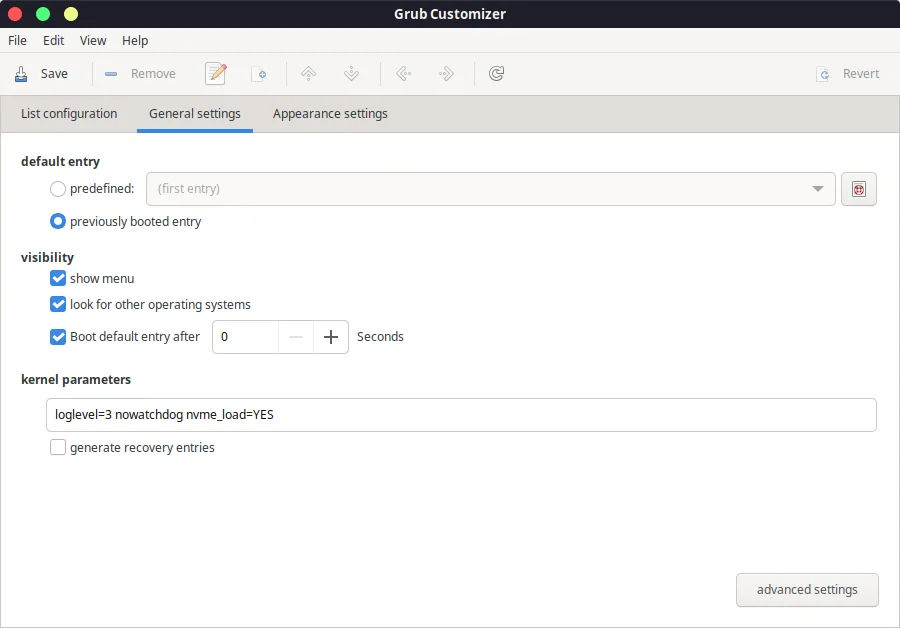
Task: Click the move left arrow icon
Action: [404, 73]
